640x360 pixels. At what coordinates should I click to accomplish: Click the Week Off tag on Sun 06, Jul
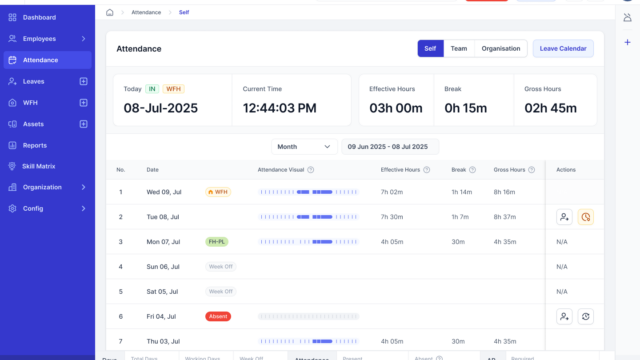point(220,267)
